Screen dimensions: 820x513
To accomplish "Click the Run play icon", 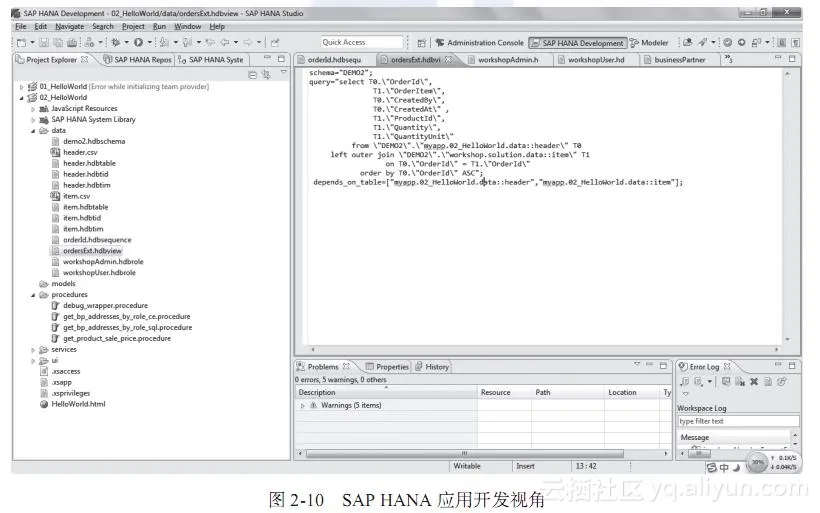I will [x=138, y=43].
